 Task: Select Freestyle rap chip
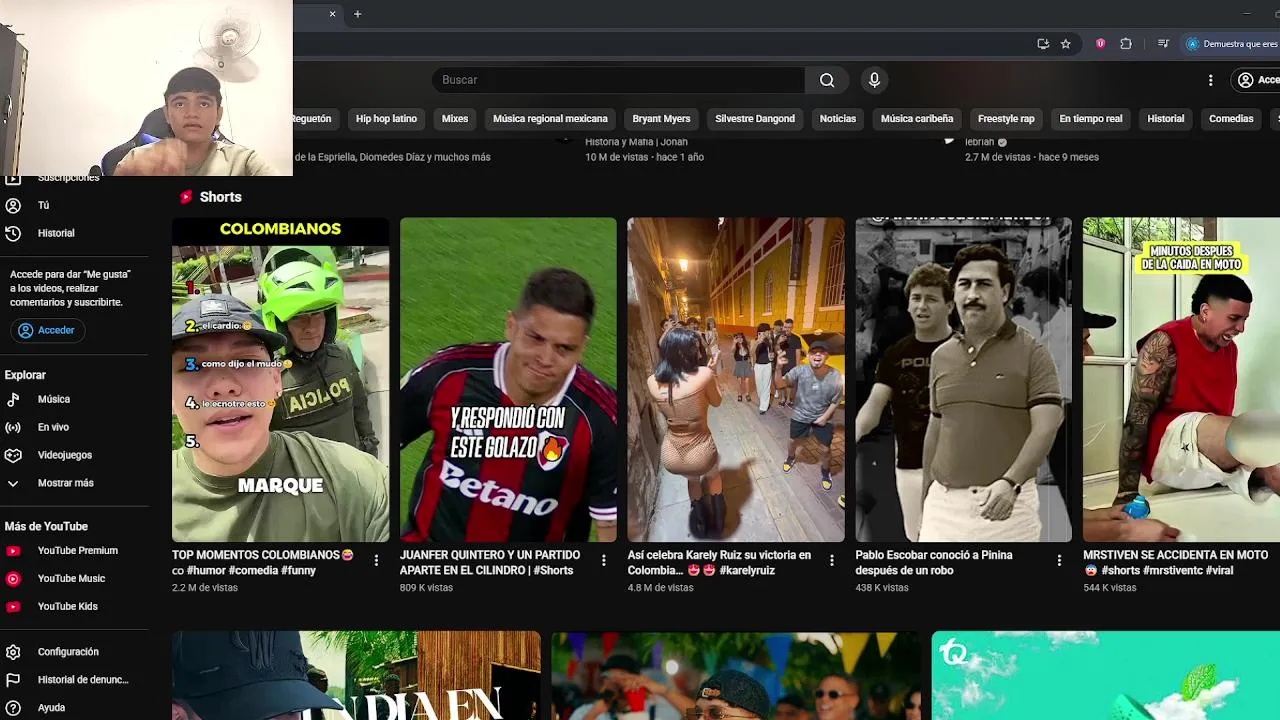pos(1006,118)
